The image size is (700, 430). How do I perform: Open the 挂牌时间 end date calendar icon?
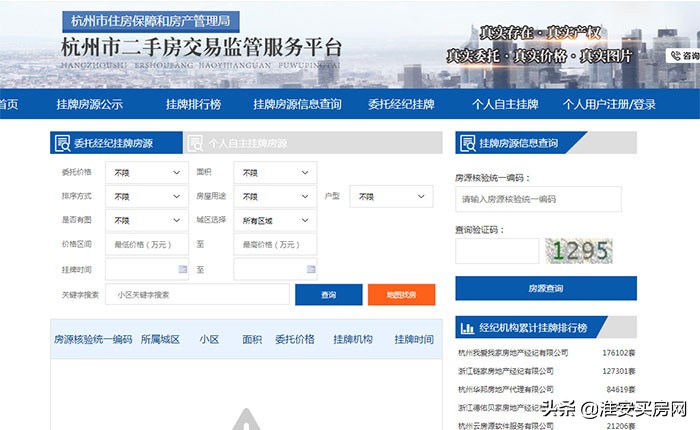[x=311, y=269]
